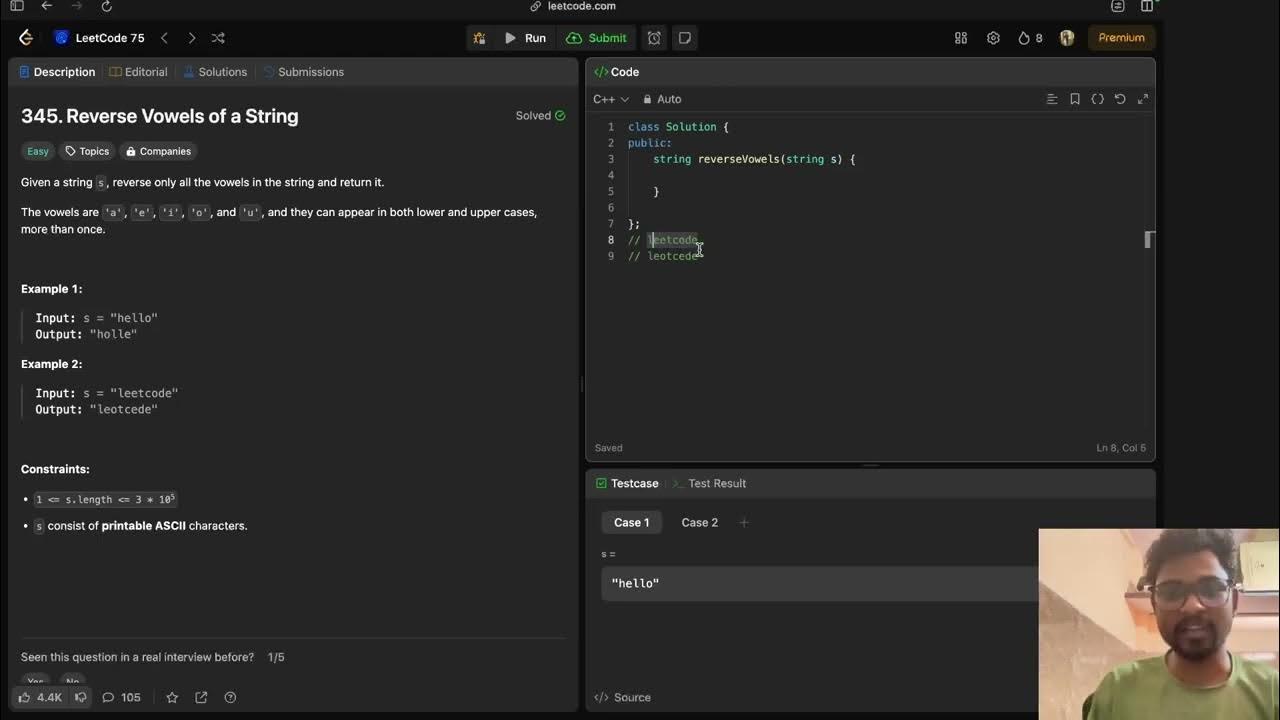Open layout grid icon in top bar
This screenshot has height=720, width=1280.
[x=961, y=38]
